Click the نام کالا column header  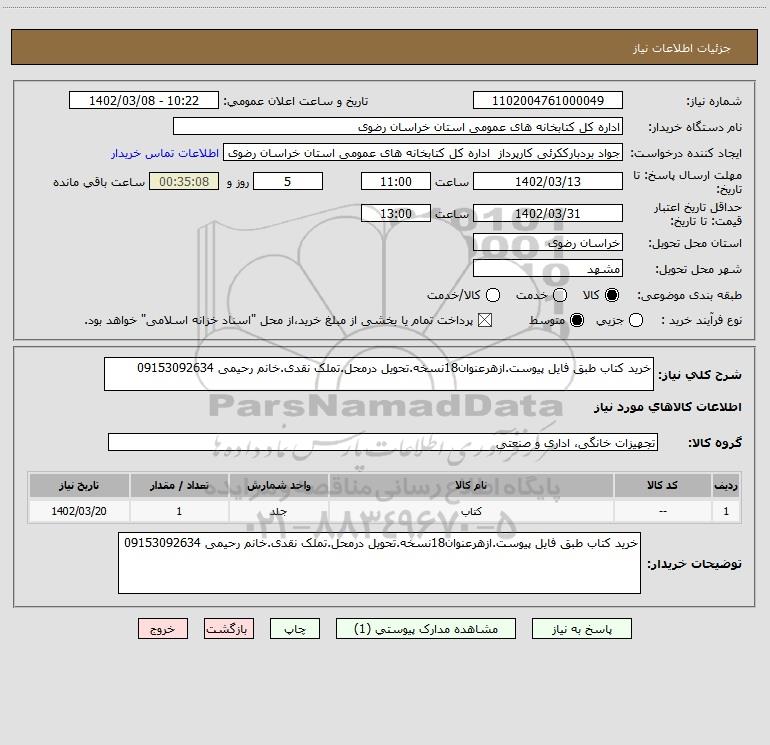coord(471,485)
